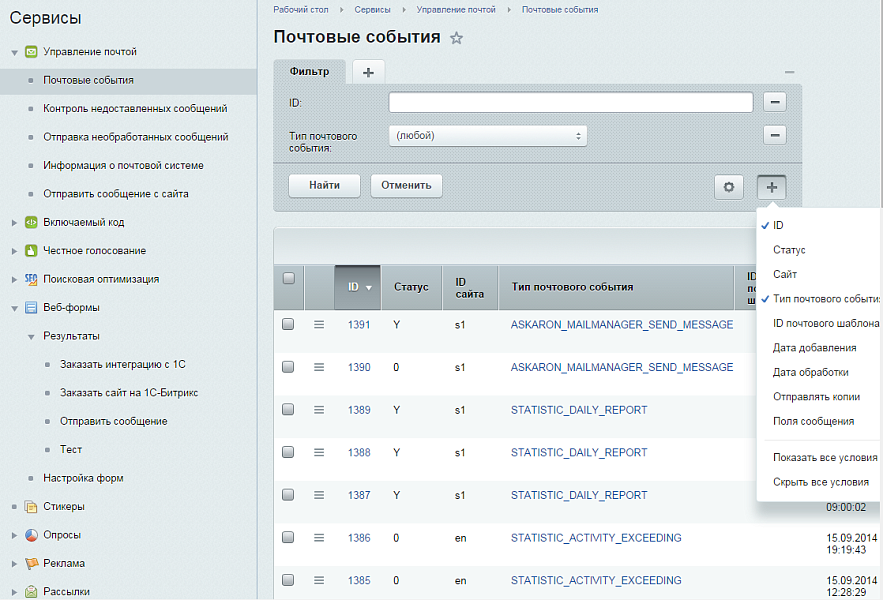Screen dimensions: 883x600
Task: Check the select-all checkbox in table header
Action: click(x=289, y=279)
